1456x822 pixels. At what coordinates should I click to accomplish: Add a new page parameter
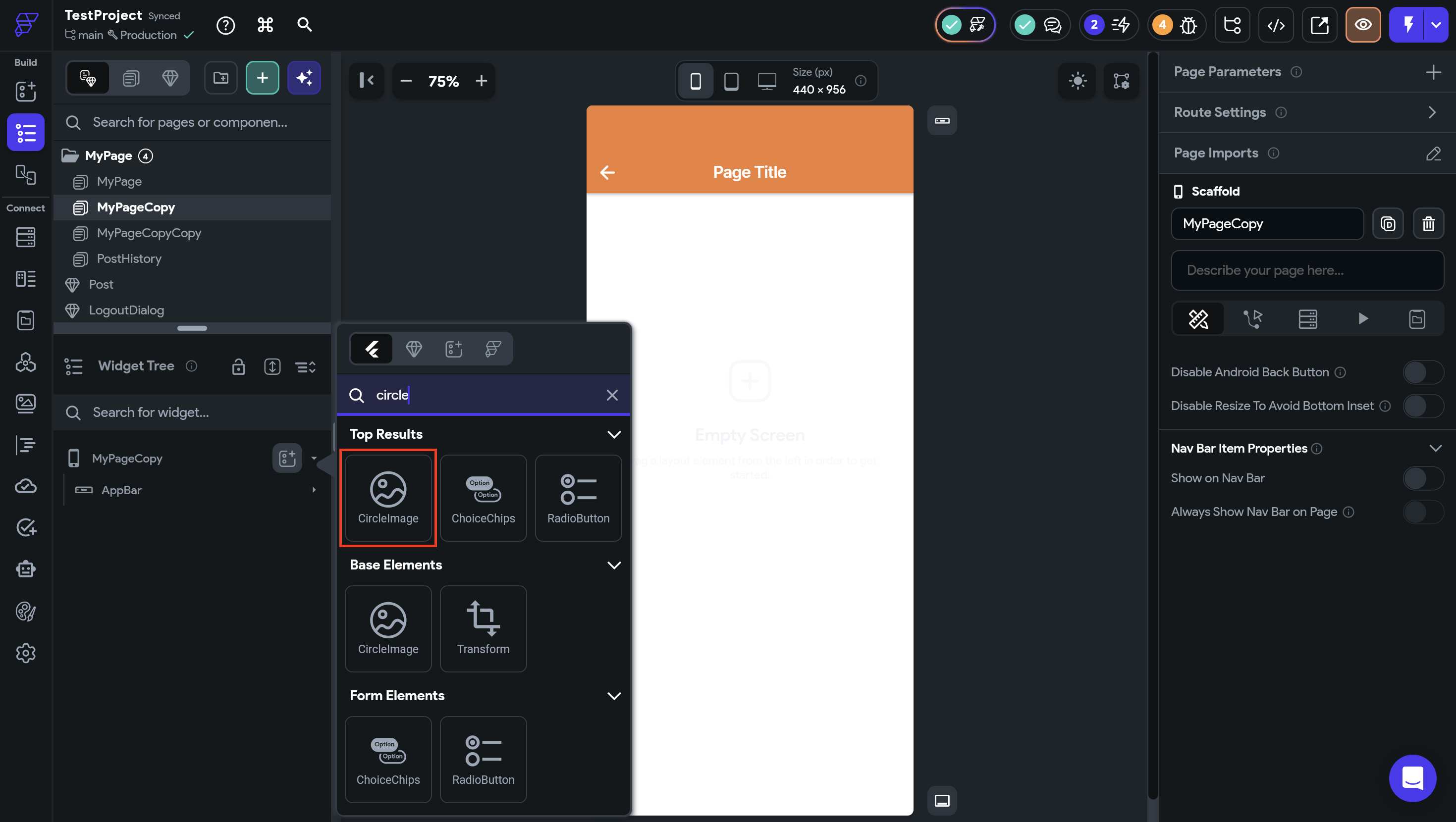(1433, 72)
